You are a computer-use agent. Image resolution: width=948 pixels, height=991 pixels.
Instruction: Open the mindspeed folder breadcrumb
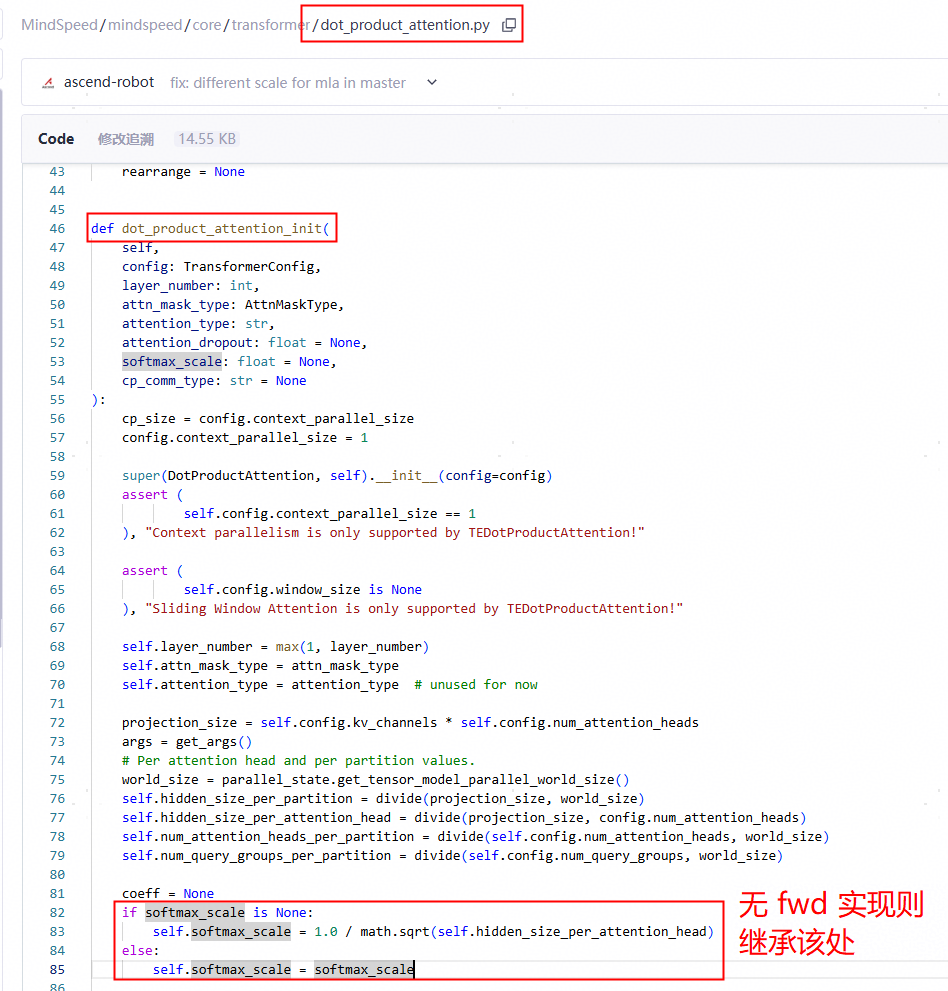(x=145, y=25)
